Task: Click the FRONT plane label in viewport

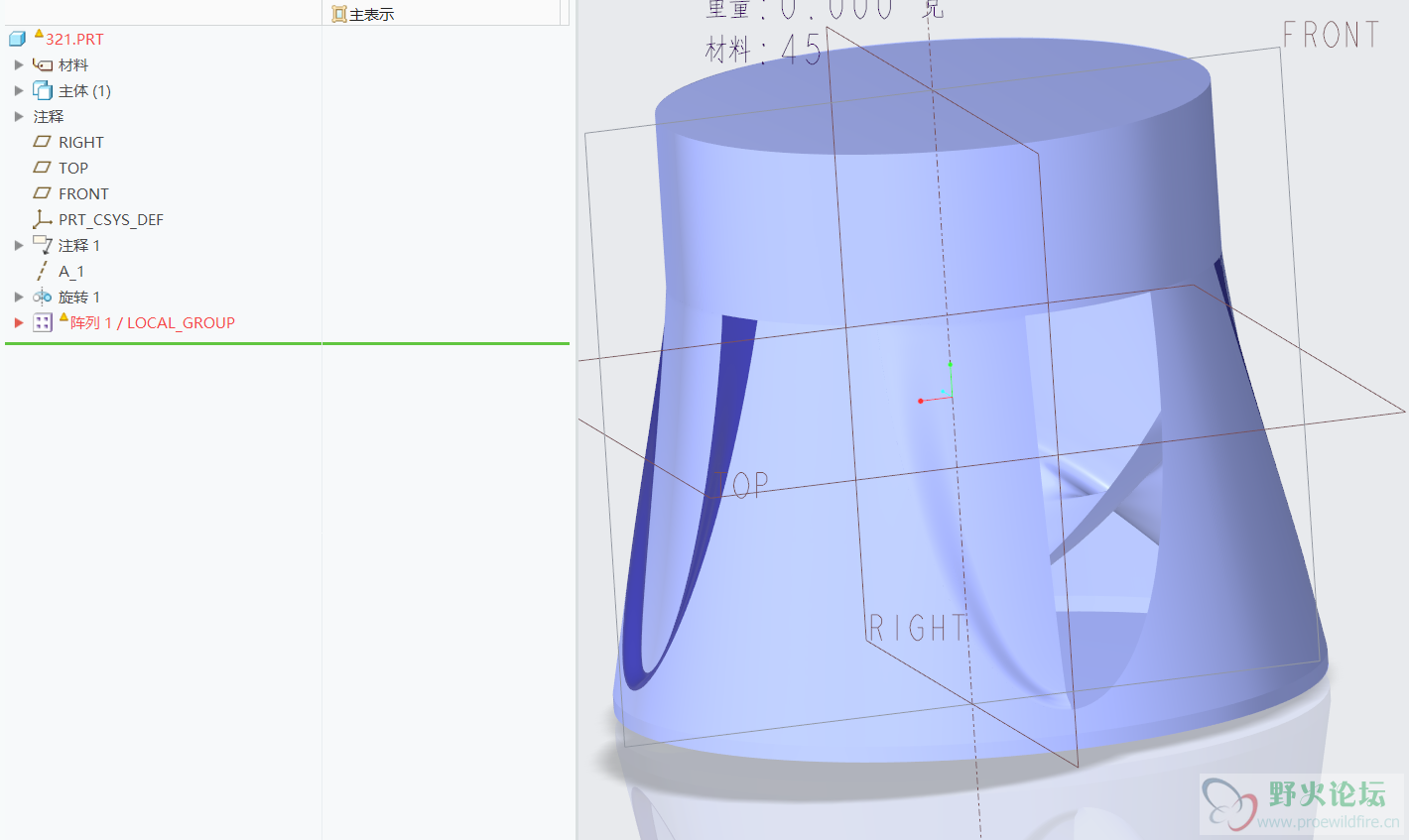Action: tap(1331, 36)
